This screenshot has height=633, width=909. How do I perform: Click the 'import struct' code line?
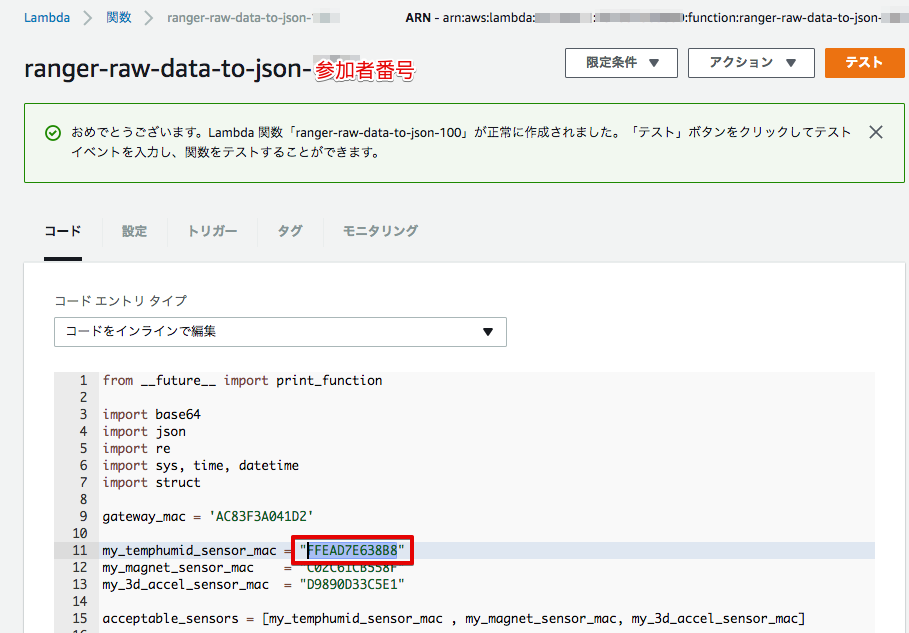tap(151, 482)
